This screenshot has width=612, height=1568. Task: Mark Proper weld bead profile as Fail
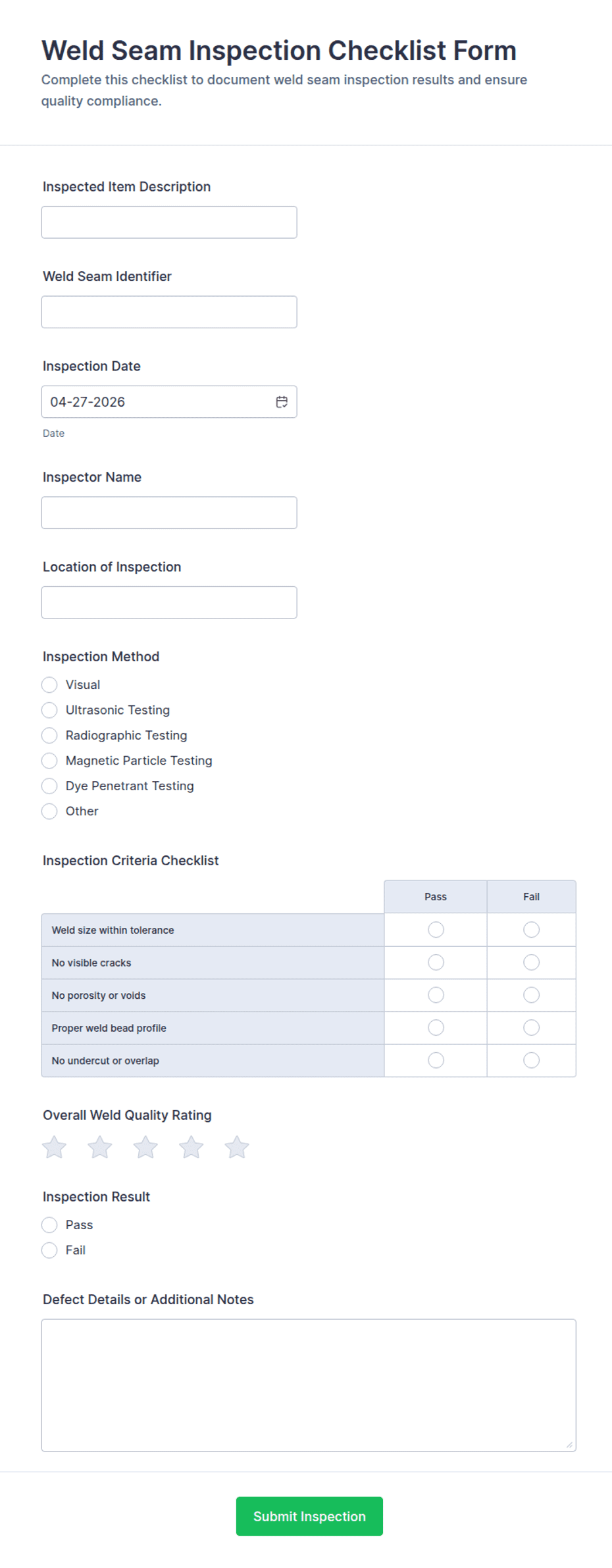(531, 1027)
